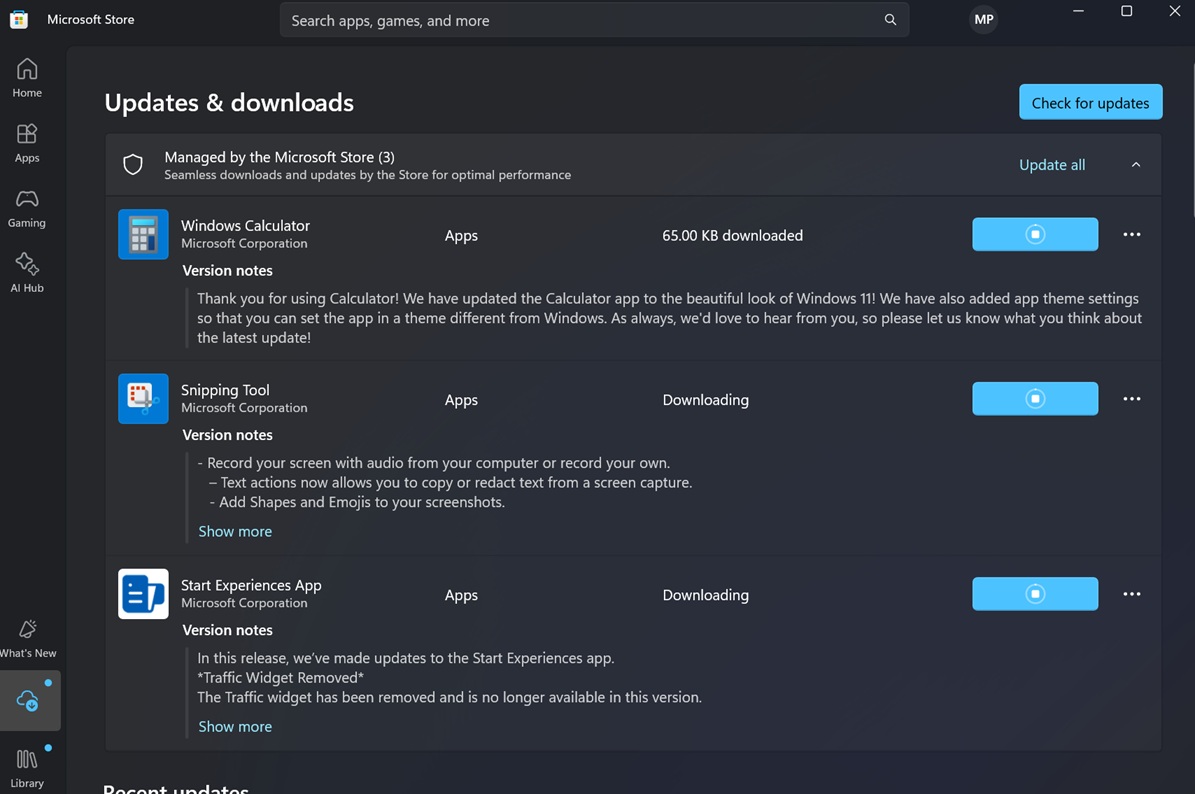Click the search magnifier icon
1195x794 pixels.
click(x=890, y=20)
